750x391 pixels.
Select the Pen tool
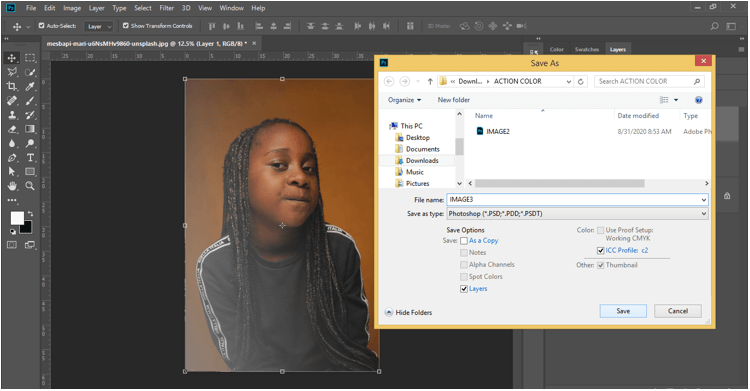click(12, 157)
